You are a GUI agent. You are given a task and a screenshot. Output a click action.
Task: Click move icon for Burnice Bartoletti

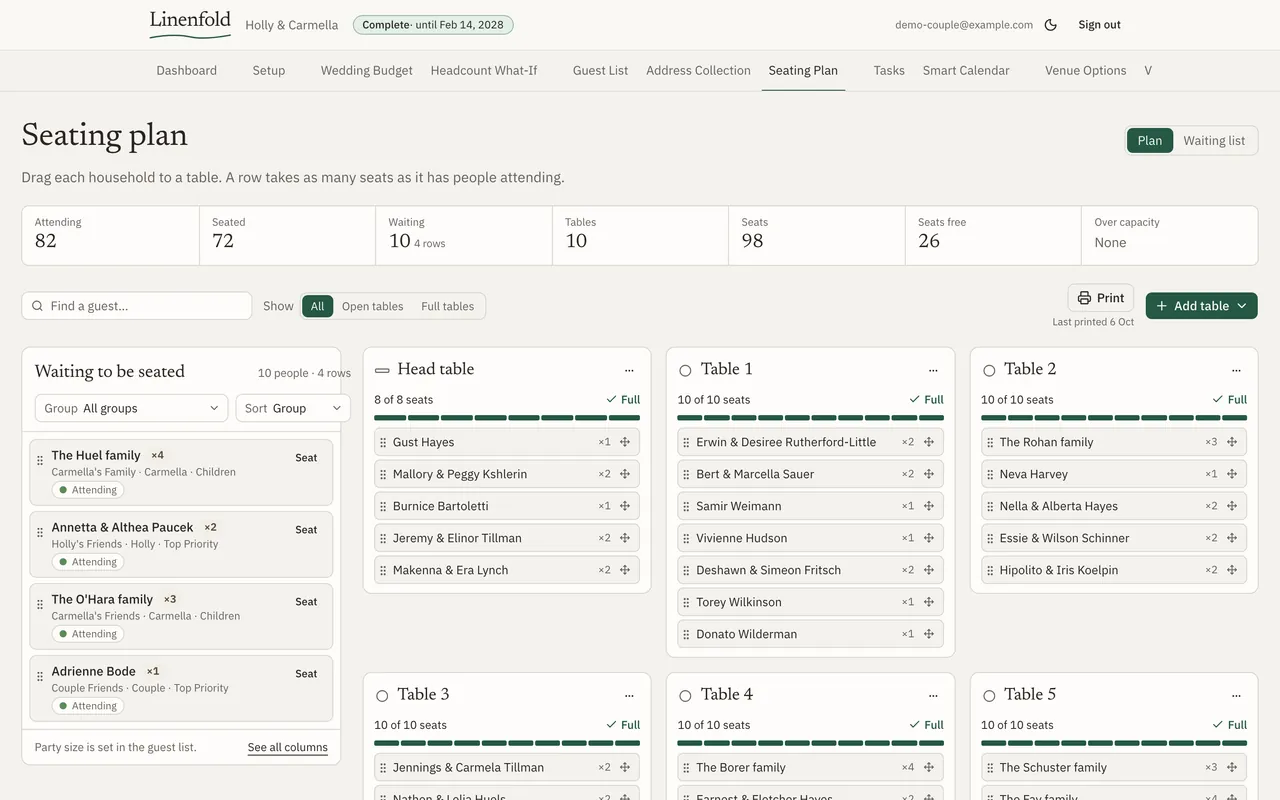(625, 506)
